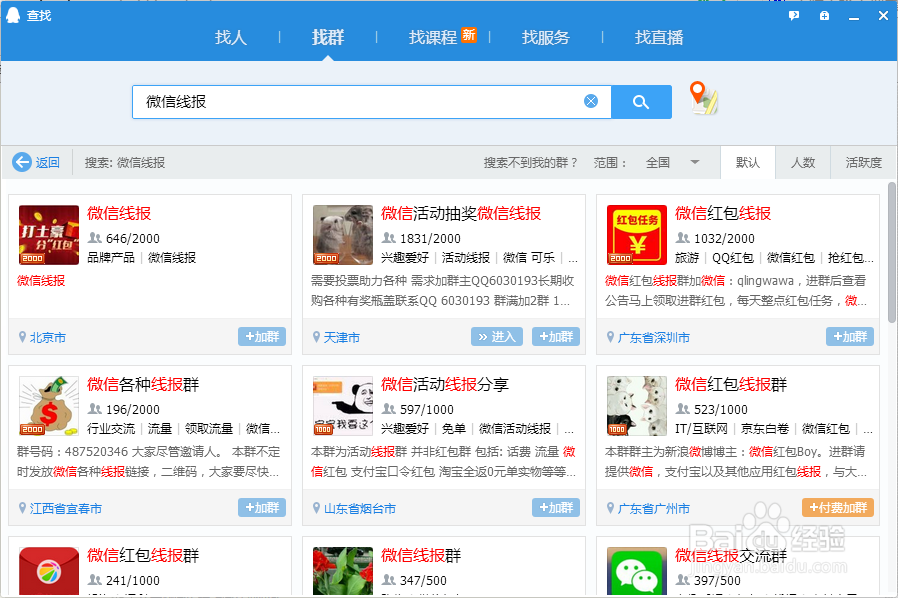This screenshot has width=898, height=598.
Task: Click the 北京市 location link
Action: click(48, 337)
